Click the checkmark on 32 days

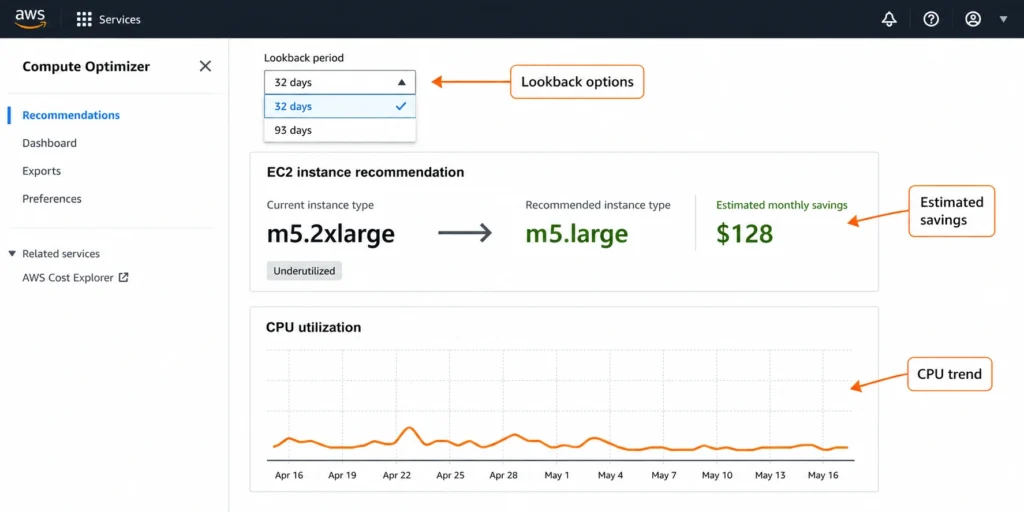tap(401, 106)
